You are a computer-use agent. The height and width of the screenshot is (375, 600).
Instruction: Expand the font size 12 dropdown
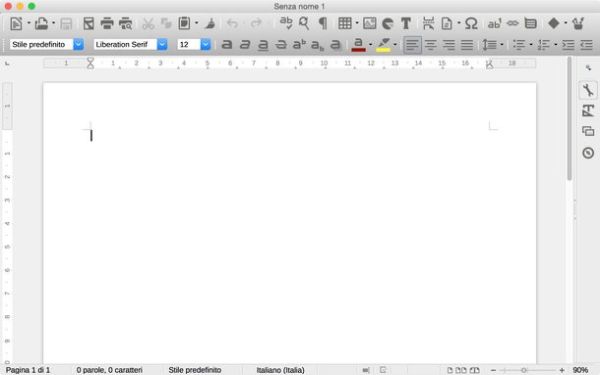(x=205, y=44)
